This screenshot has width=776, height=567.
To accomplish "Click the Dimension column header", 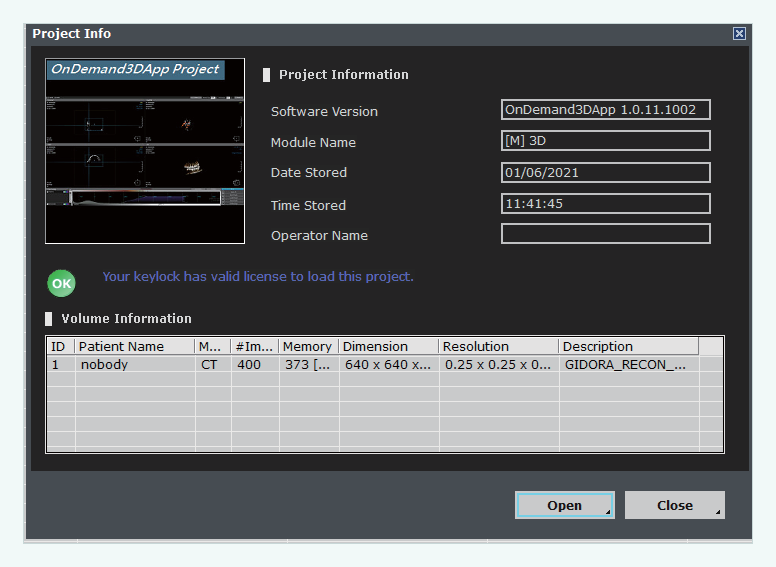I will [388, 346].
